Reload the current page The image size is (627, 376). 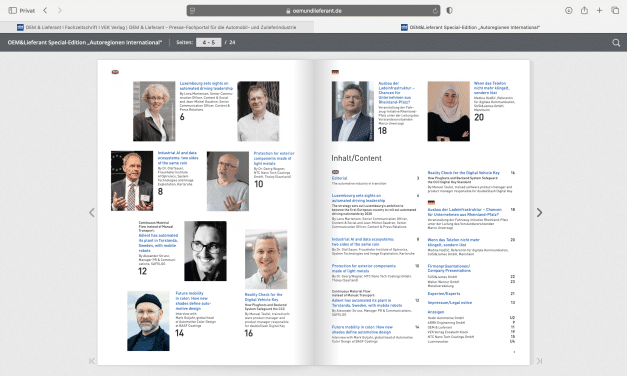coord(435,11)
